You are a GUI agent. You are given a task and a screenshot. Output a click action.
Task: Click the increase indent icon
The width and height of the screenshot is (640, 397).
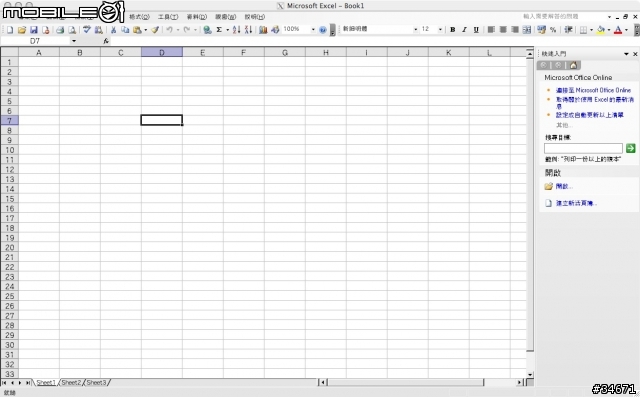(568, 29)
